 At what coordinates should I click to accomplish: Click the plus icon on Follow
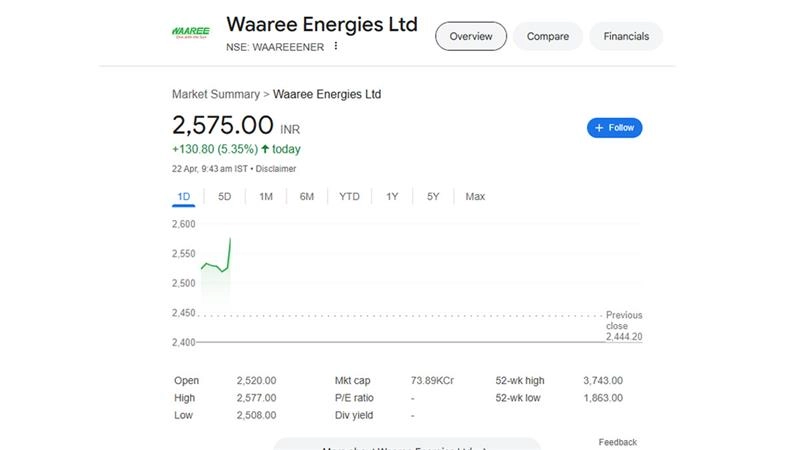point(599,128)
